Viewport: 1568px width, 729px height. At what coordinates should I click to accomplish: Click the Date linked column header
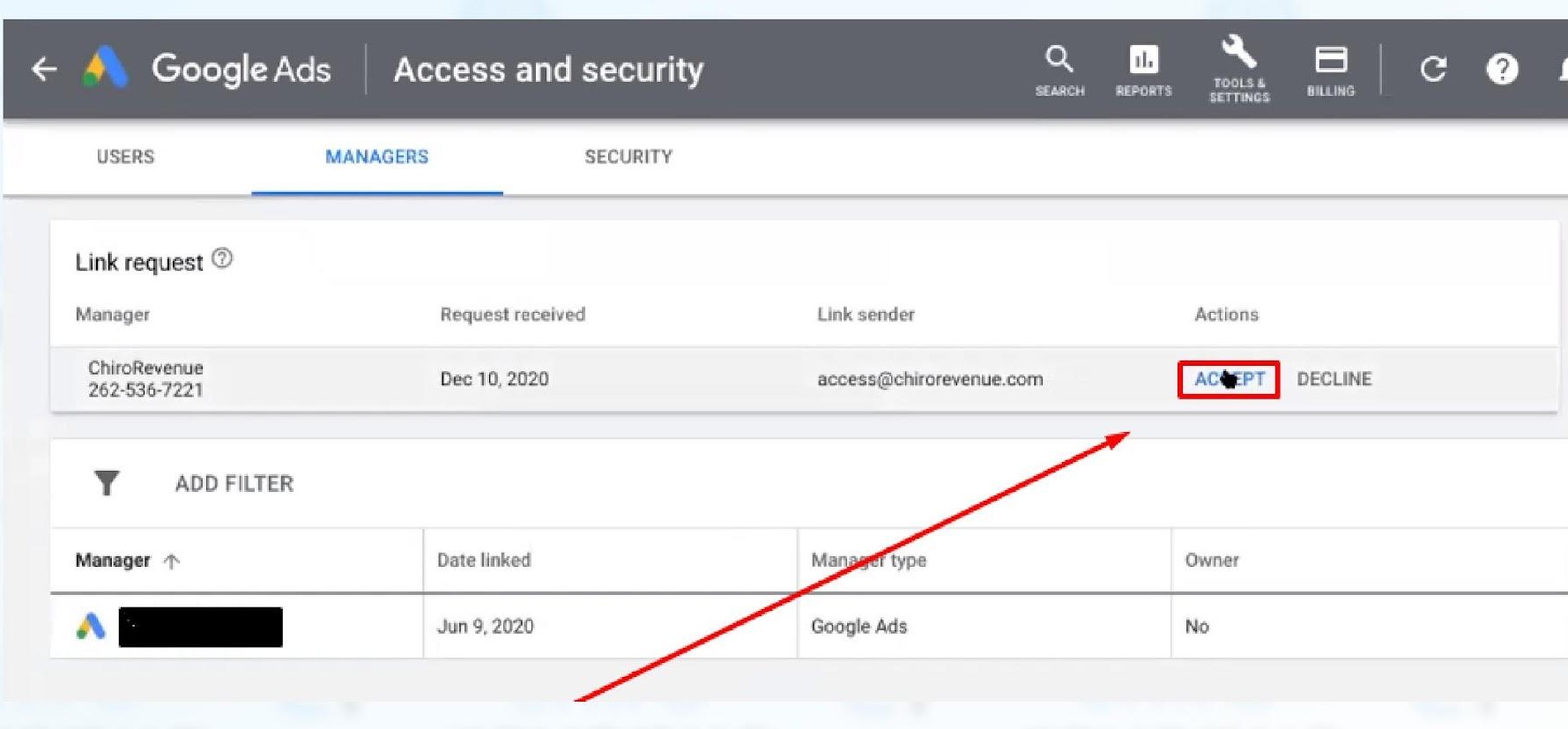click(484, 561)
